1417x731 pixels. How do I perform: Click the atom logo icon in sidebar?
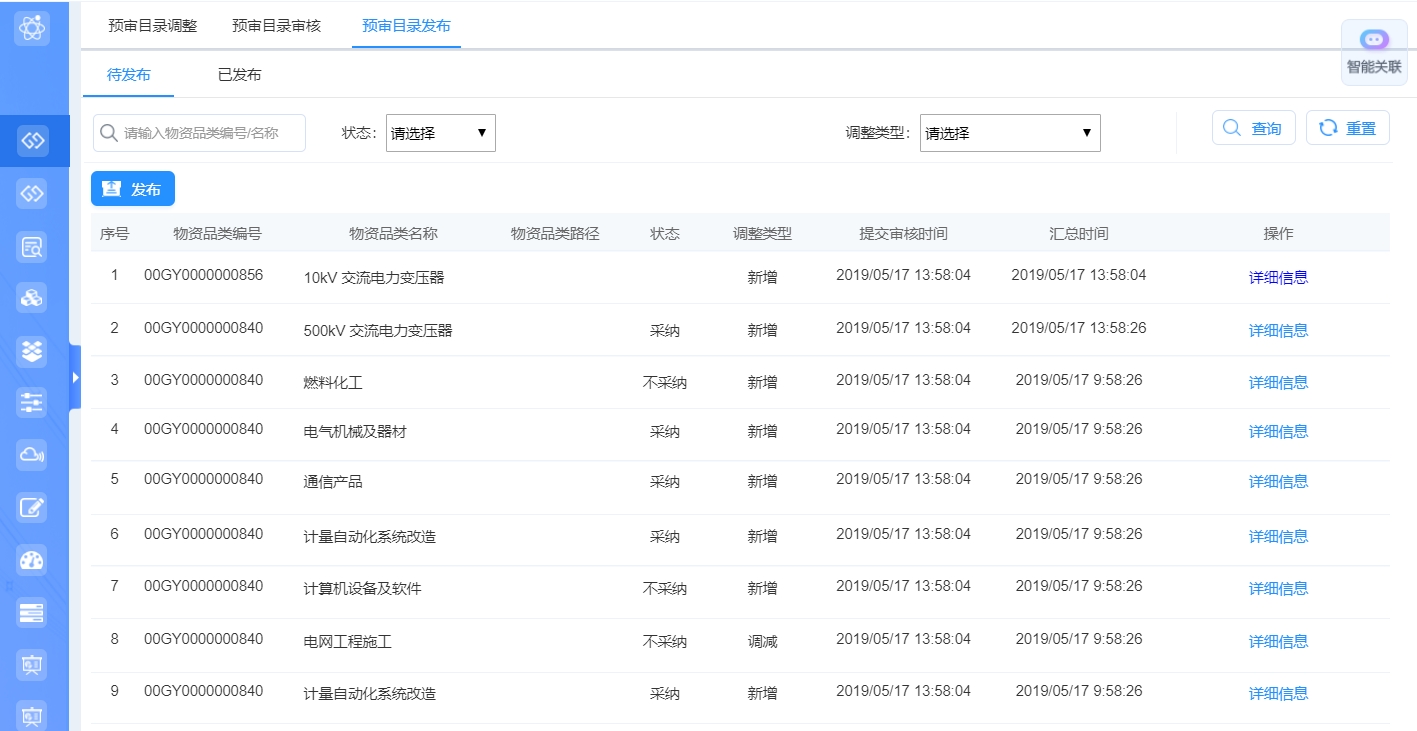(33, 29)
